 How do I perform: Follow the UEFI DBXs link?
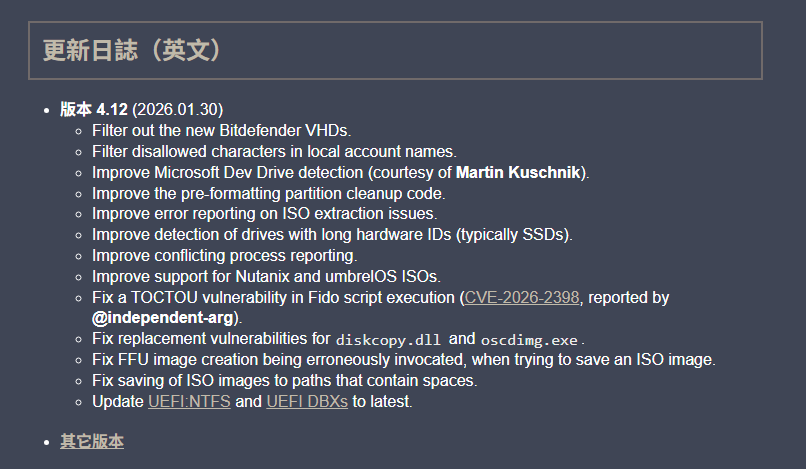point(307,402)
